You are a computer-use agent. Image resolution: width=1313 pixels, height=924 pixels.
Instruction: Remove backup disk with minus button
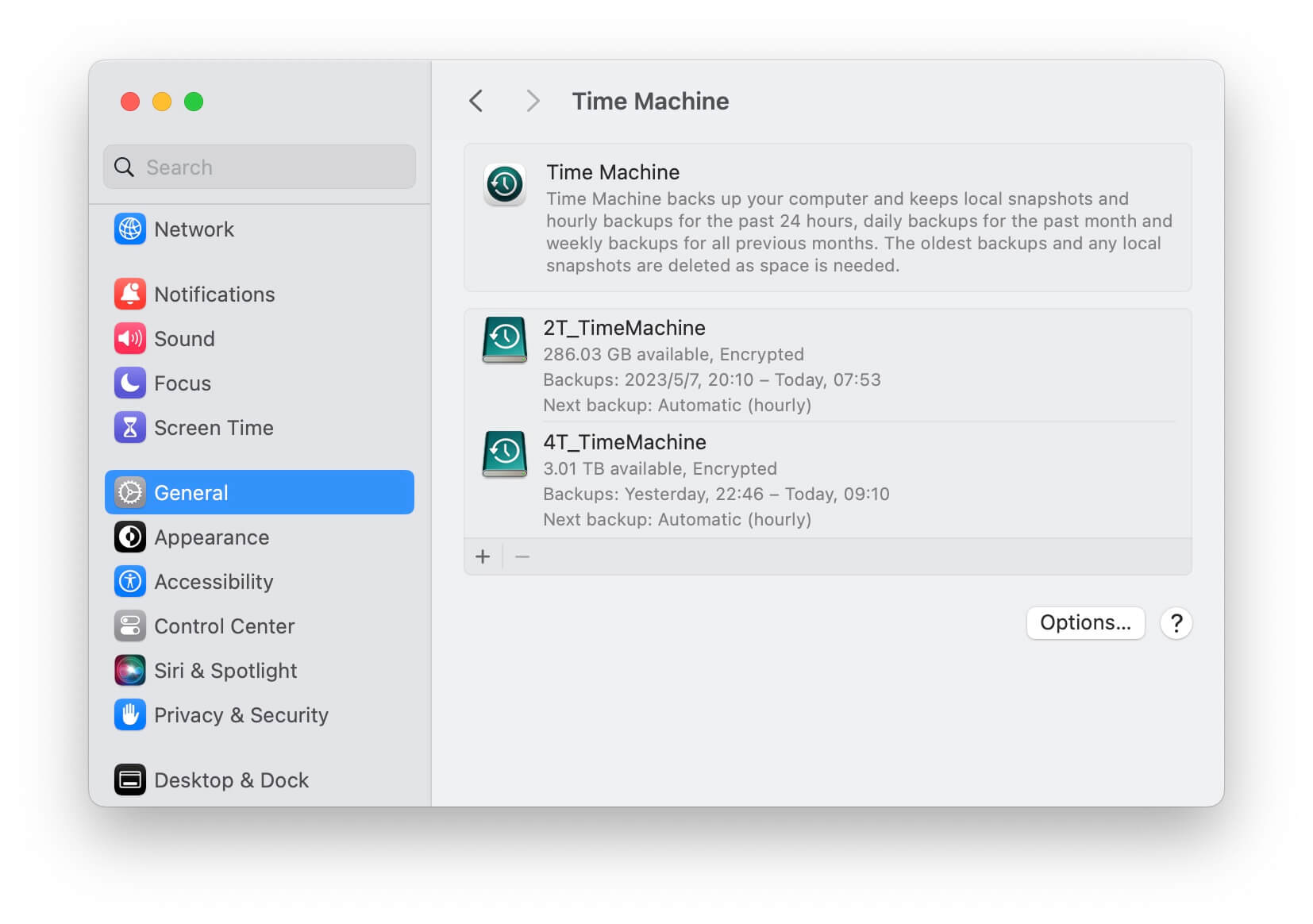522,557
